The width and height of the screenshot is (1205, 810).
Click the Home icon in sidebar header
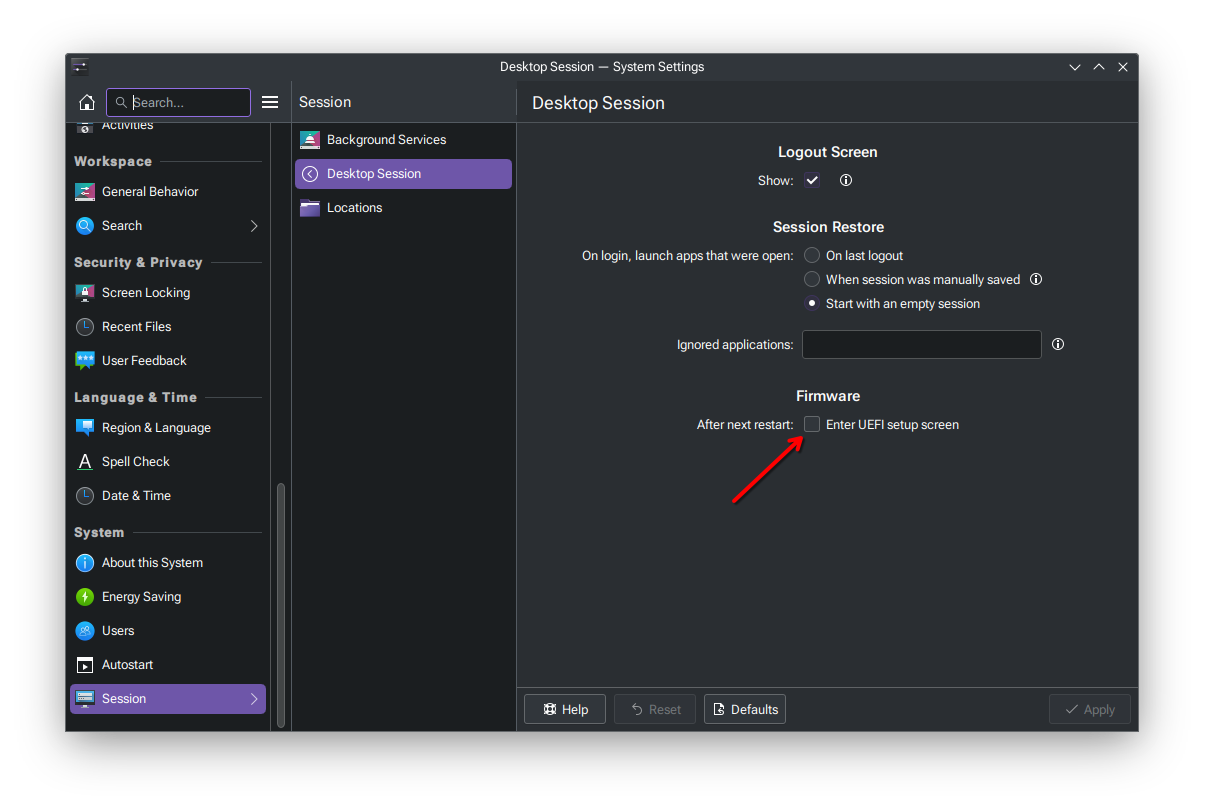[x=87, y=102]
